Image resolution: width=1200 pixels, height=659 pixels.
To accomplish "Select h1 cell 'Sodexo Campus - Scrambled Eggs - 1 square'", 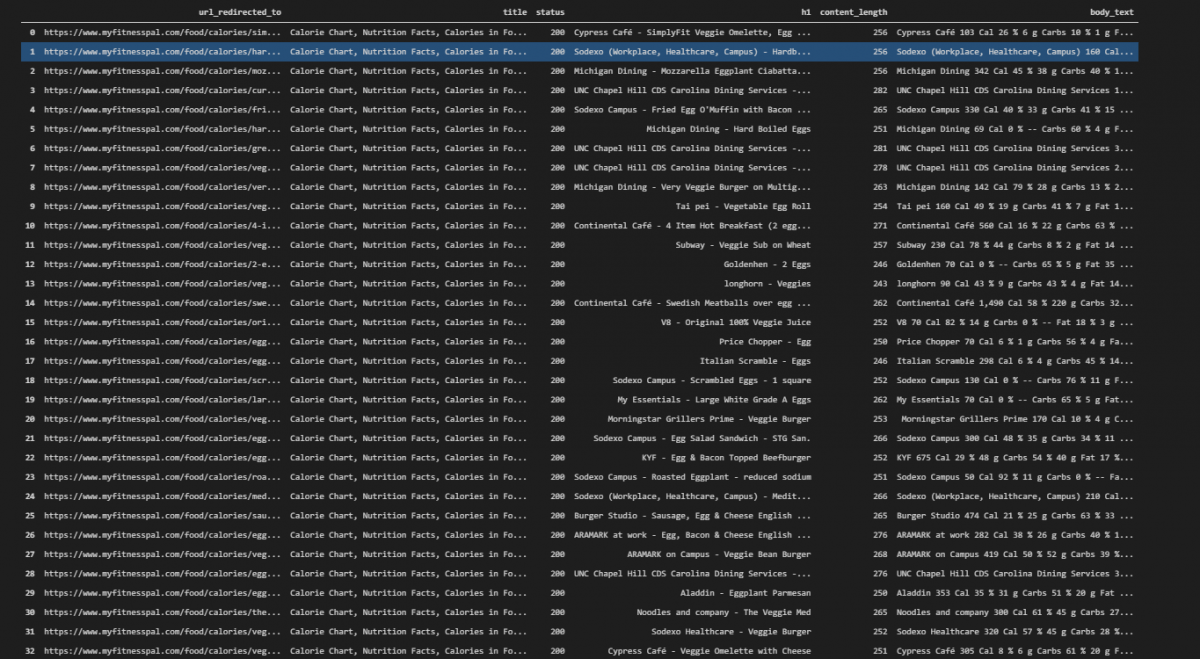I will (712, 380).
